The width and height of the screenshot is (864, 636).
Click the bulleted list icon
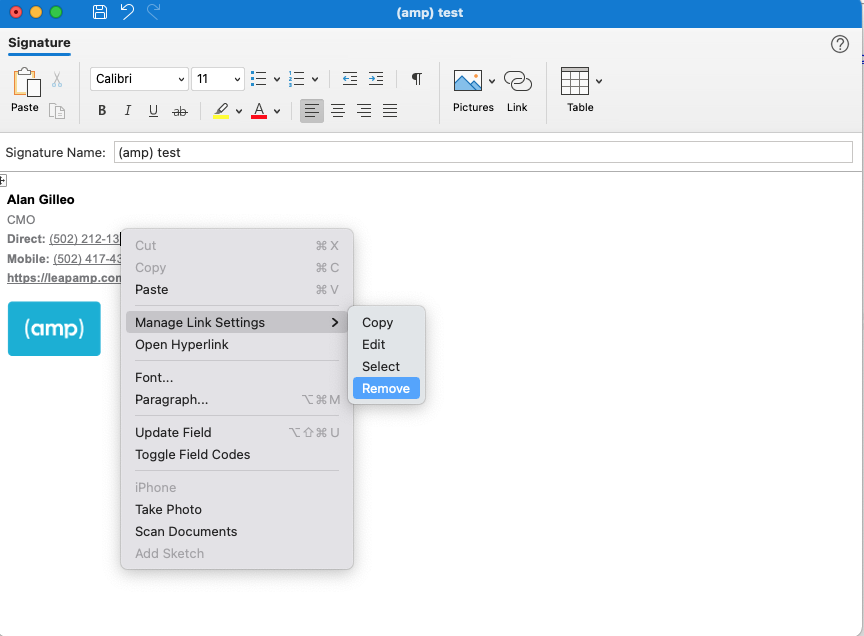pos(258,79)
